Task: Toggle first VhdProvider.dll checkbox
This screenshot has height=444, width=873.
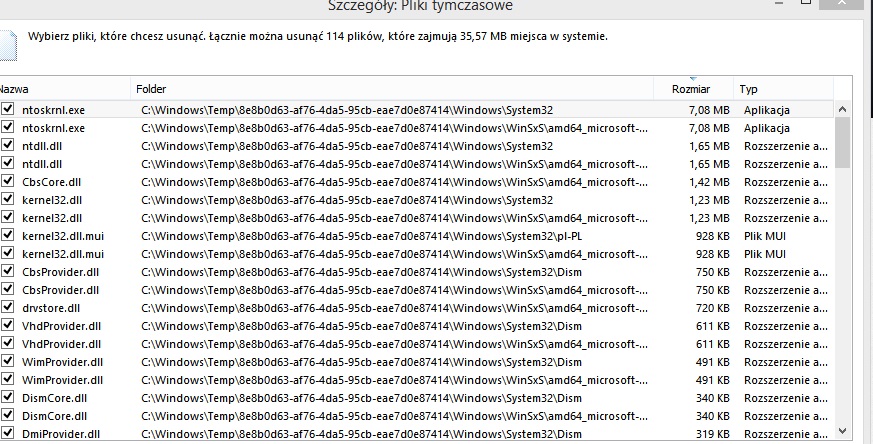Action: [7, 326]
